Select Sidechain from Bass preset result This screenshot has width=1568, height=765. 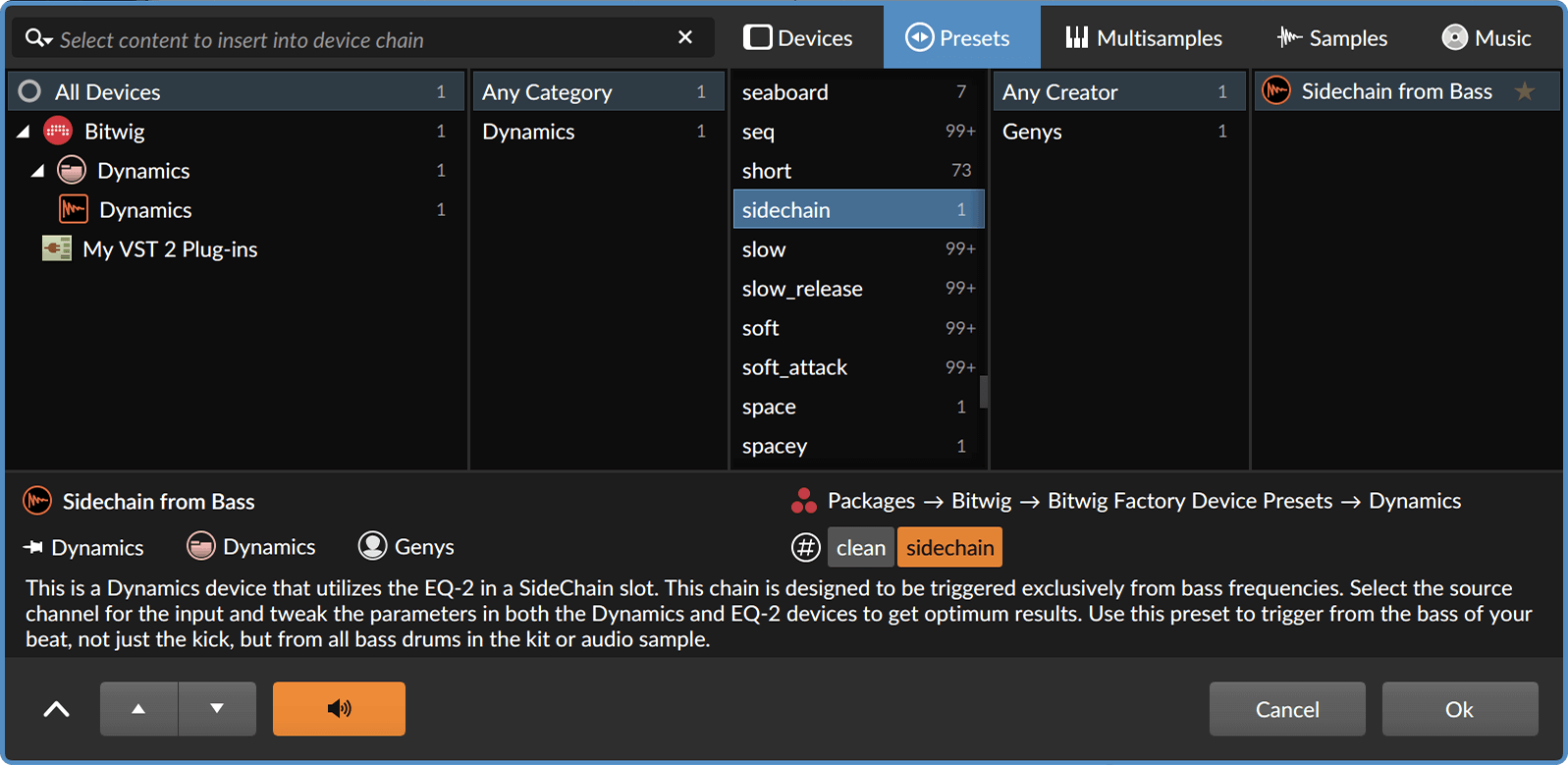pyautogui.click(x=1406, y=91)
